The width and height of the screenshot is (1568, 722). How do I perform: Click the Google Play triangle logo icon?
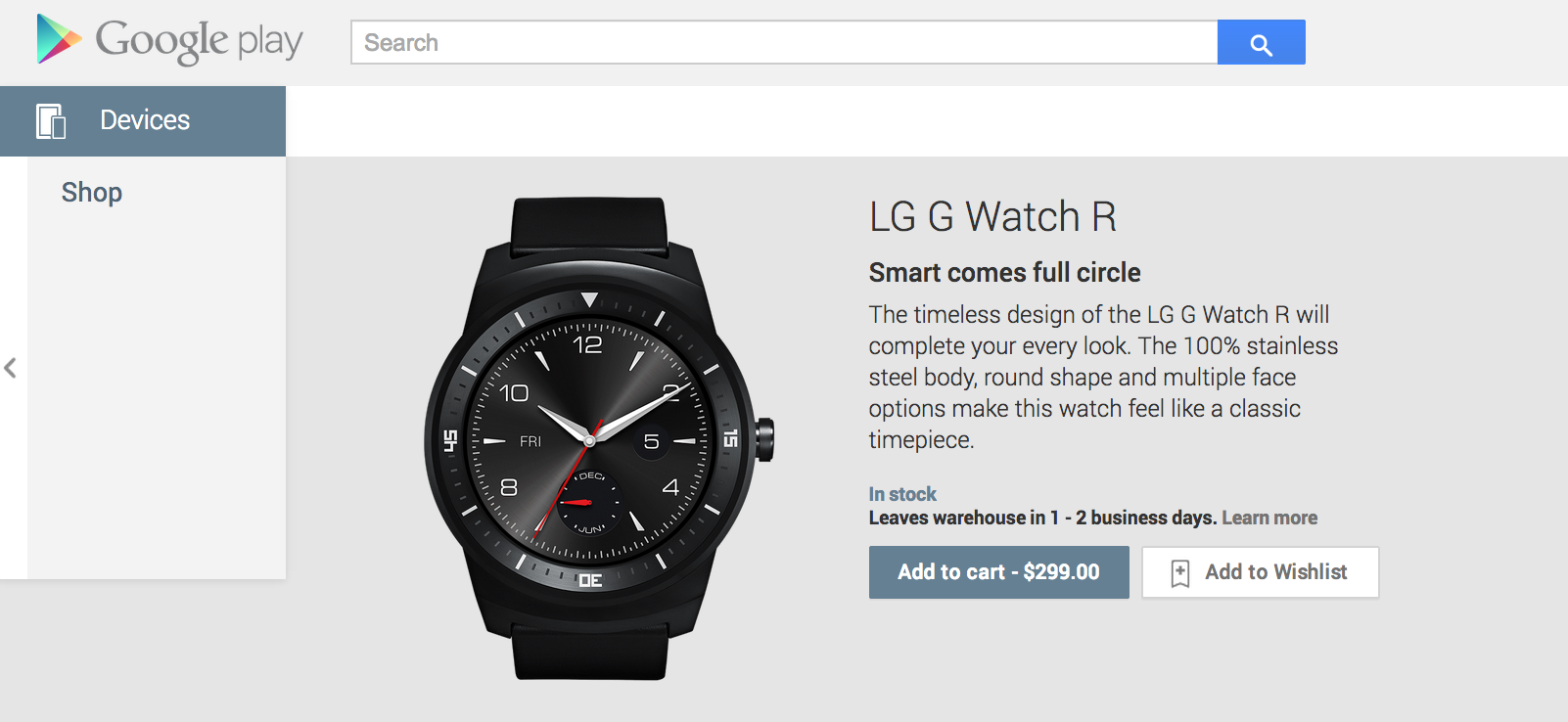tap(58, 39)
